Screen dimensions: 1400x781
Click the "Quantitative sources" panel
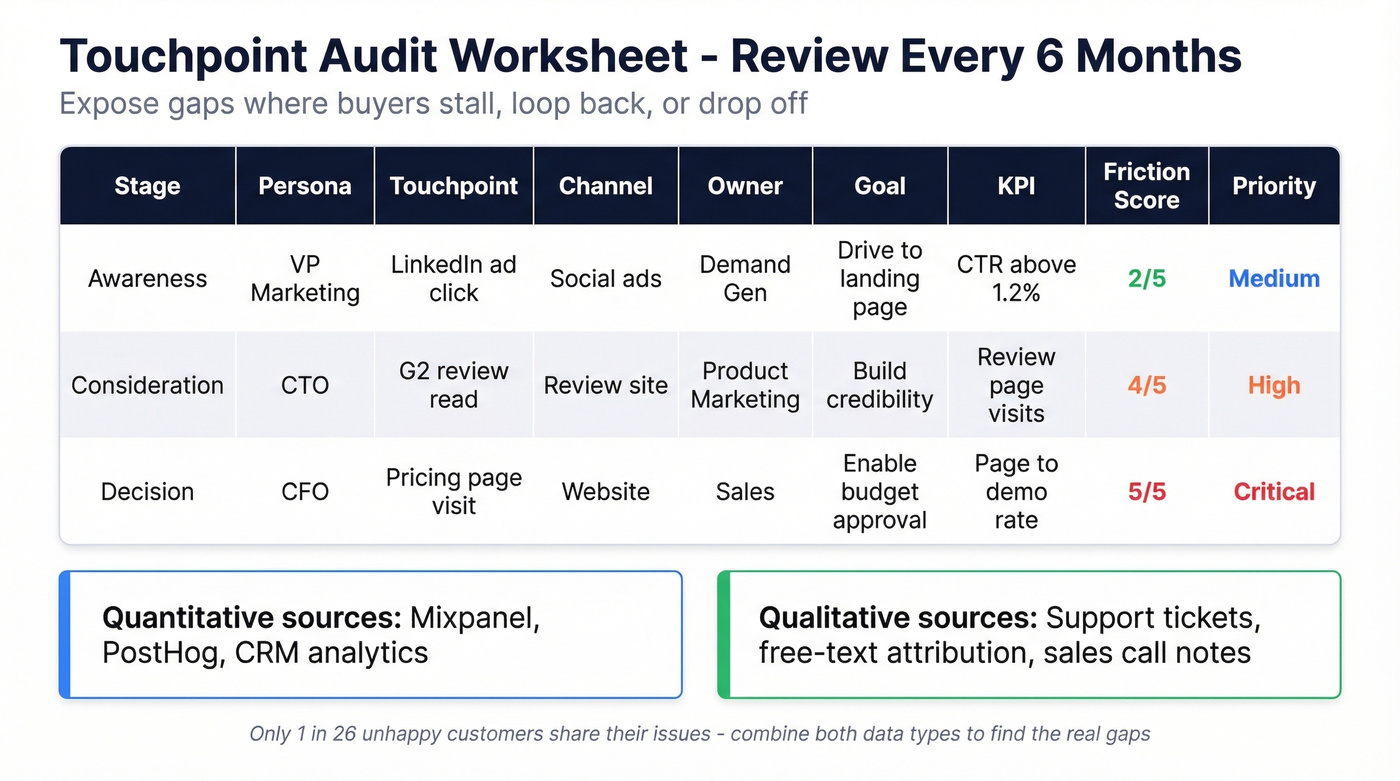(x=370, y=634)
